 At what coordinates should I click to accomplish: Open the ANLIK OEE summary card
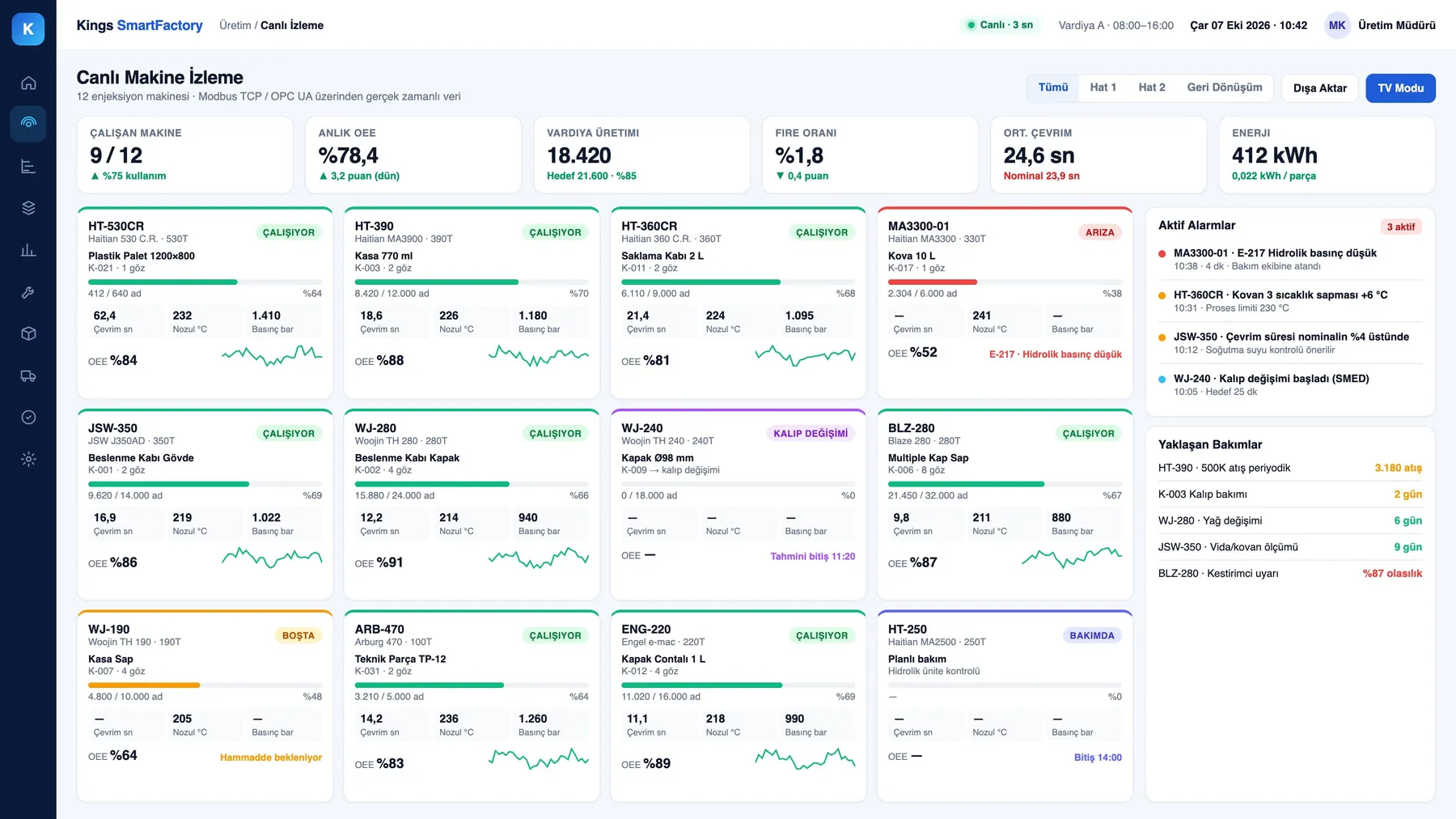(413, 155)
